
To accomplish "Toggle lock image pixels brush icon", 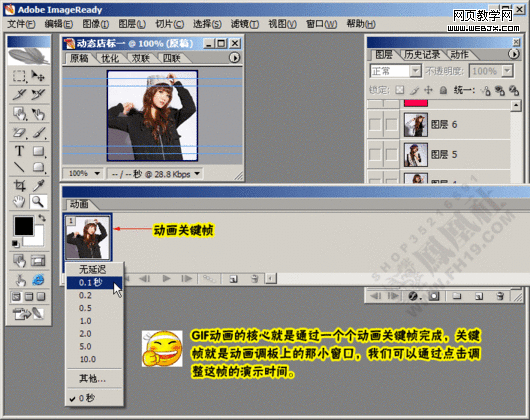I will pyautogui.click(x=414, y=90).
